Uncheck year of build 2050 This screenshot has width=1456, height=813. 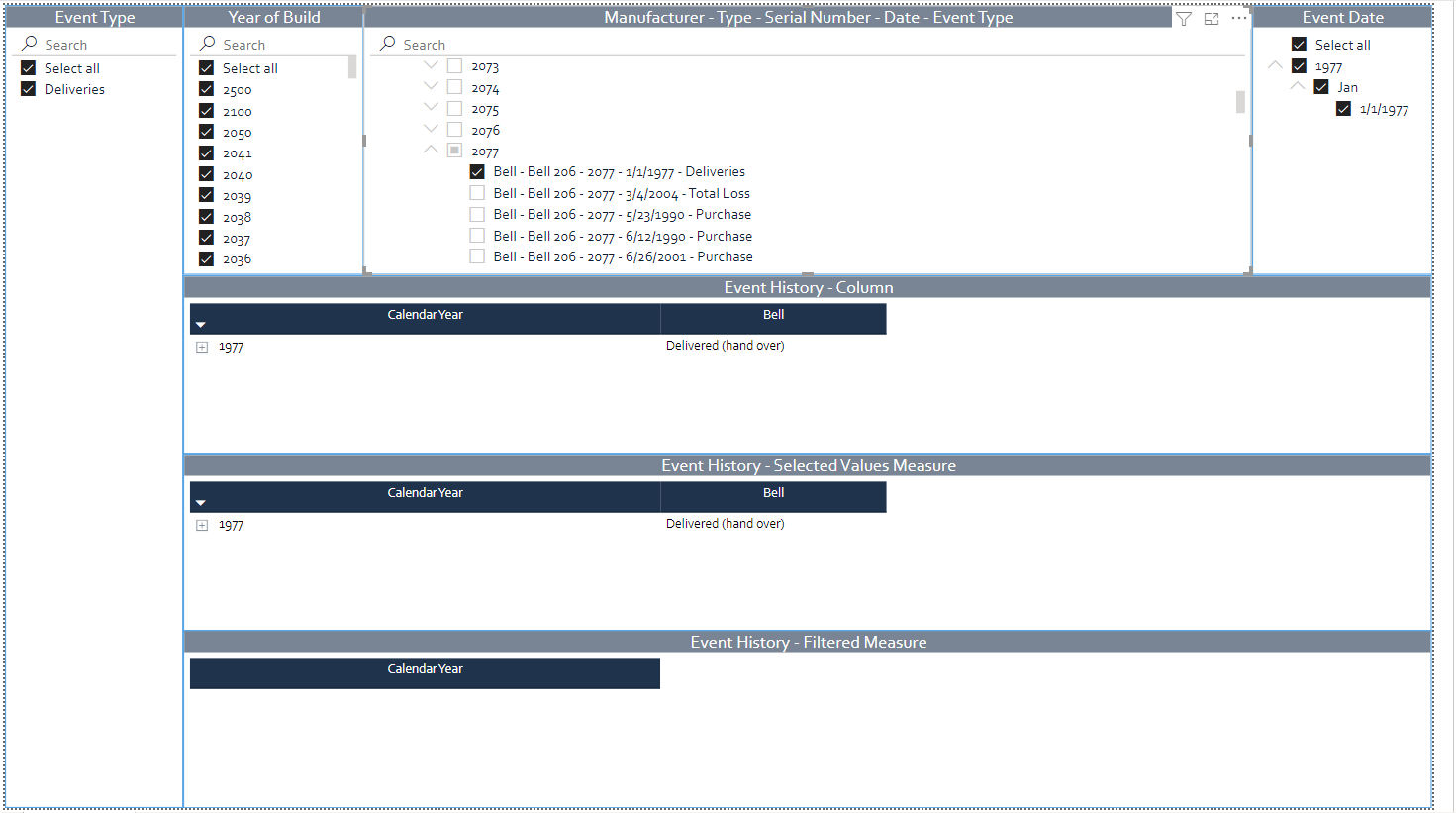[206, 132]
